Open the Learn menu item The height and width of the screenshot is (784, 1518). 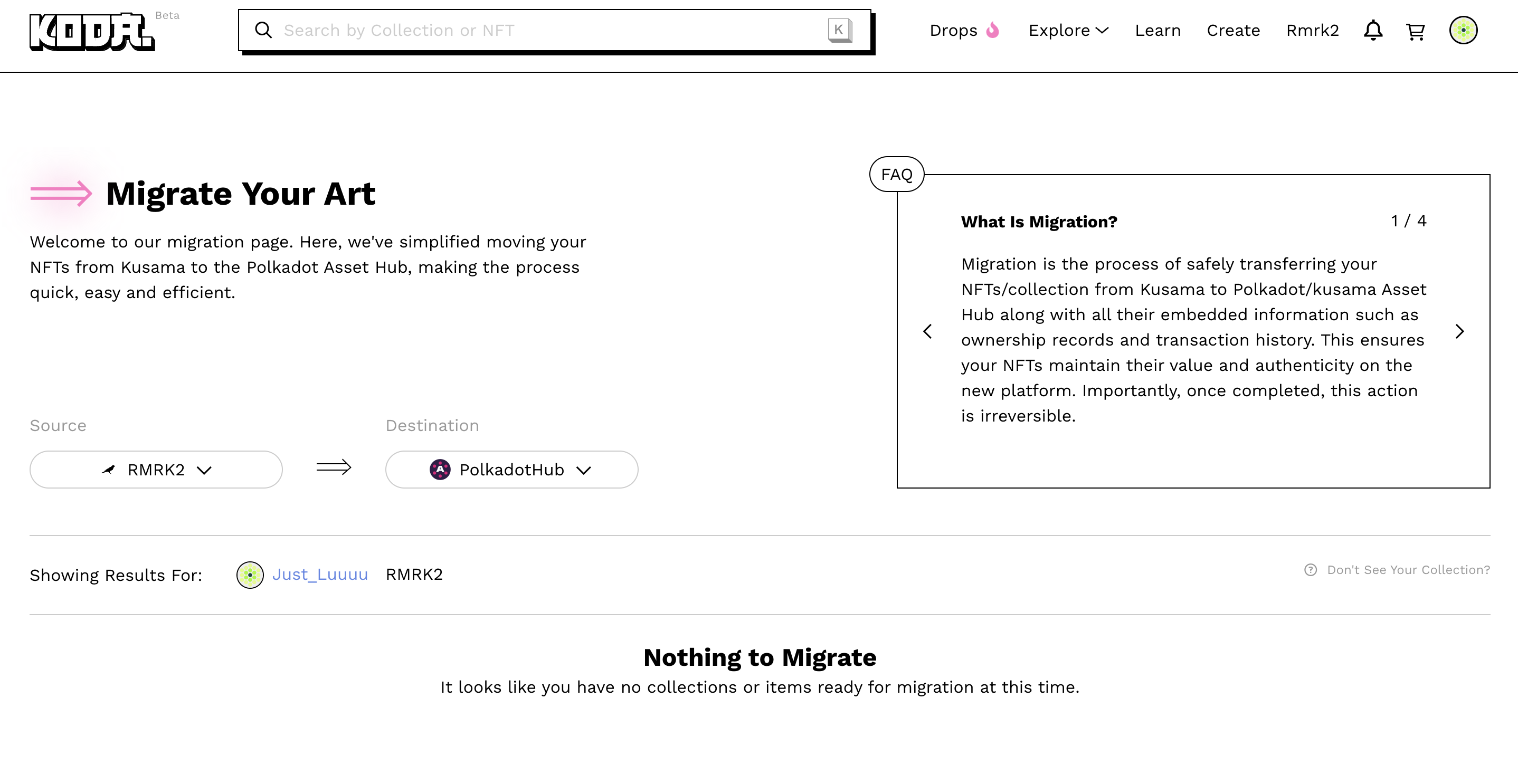click(x=1158, y=30)
